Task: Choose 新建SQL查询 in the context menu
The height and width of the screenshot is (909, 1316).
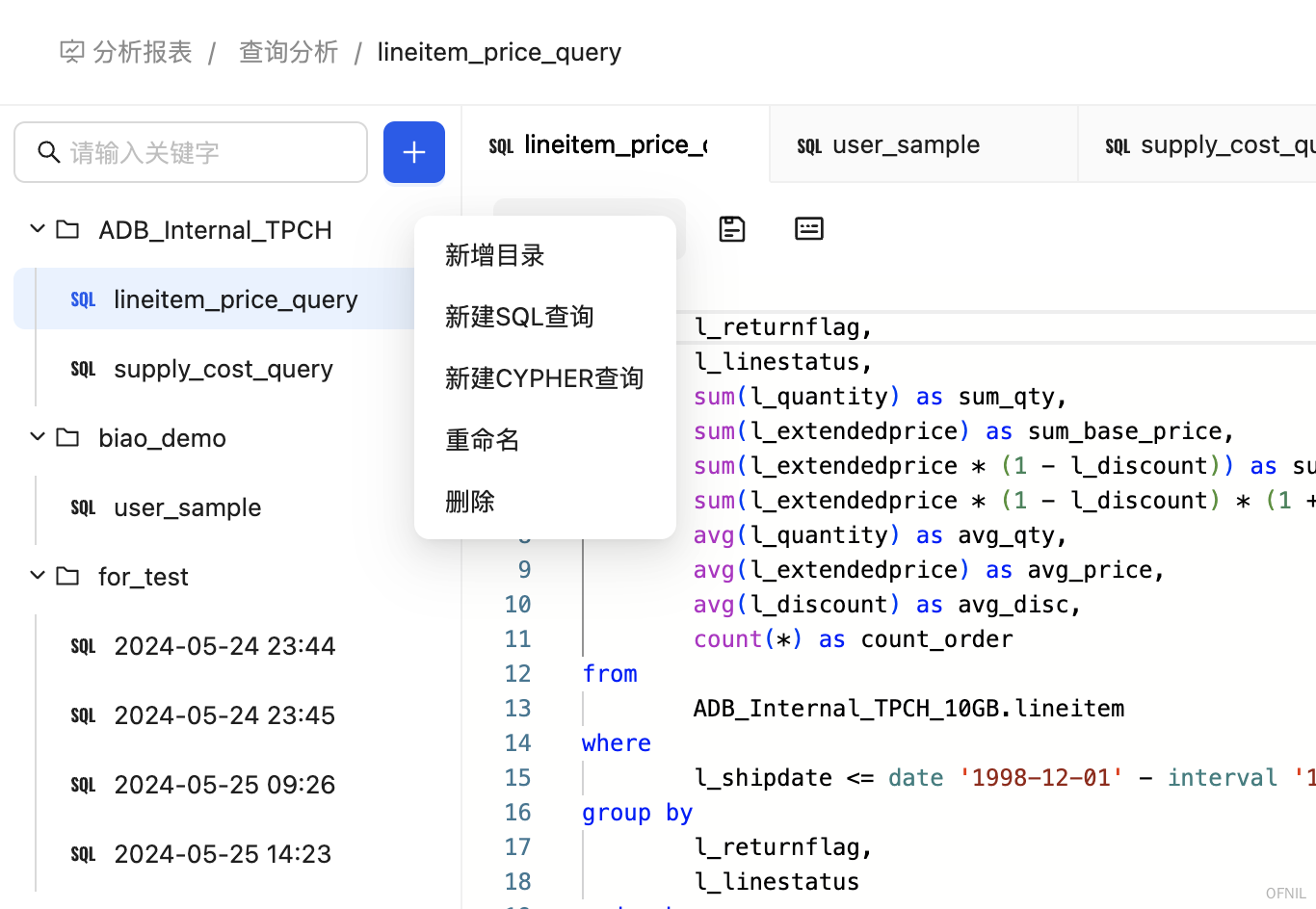Action: [x=519, y=317]
